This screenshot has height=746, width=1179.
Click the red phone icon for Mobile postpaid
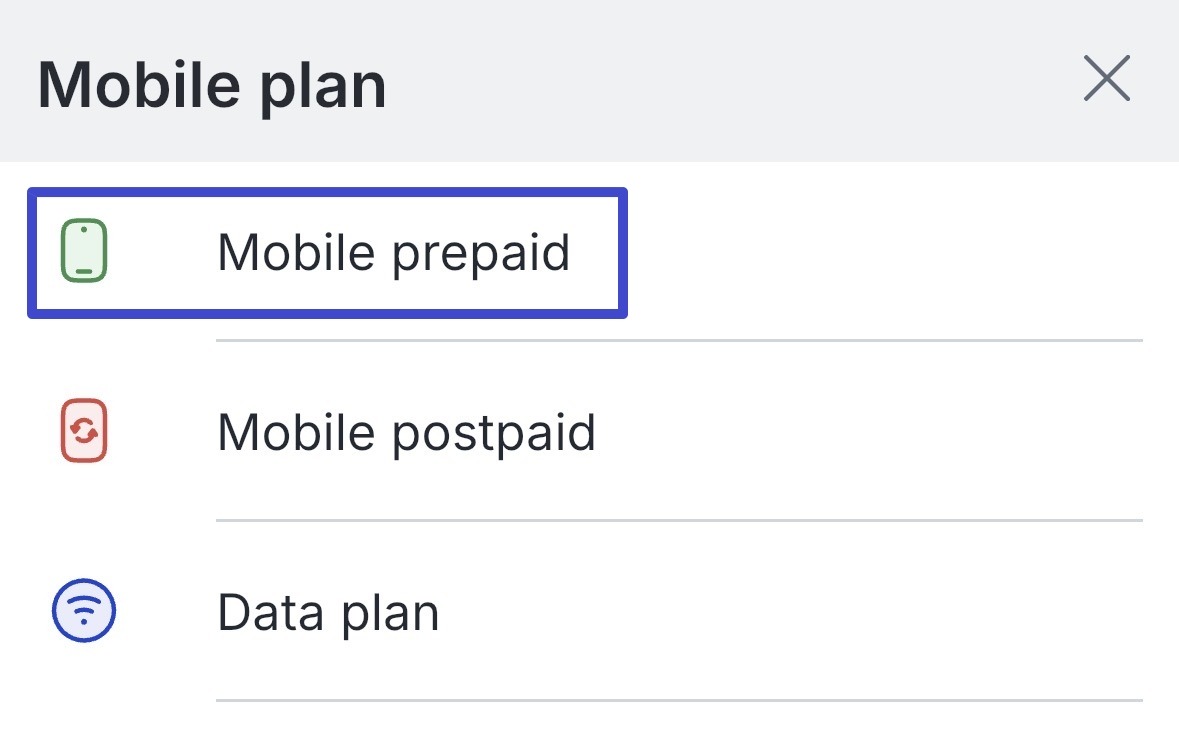84,432
